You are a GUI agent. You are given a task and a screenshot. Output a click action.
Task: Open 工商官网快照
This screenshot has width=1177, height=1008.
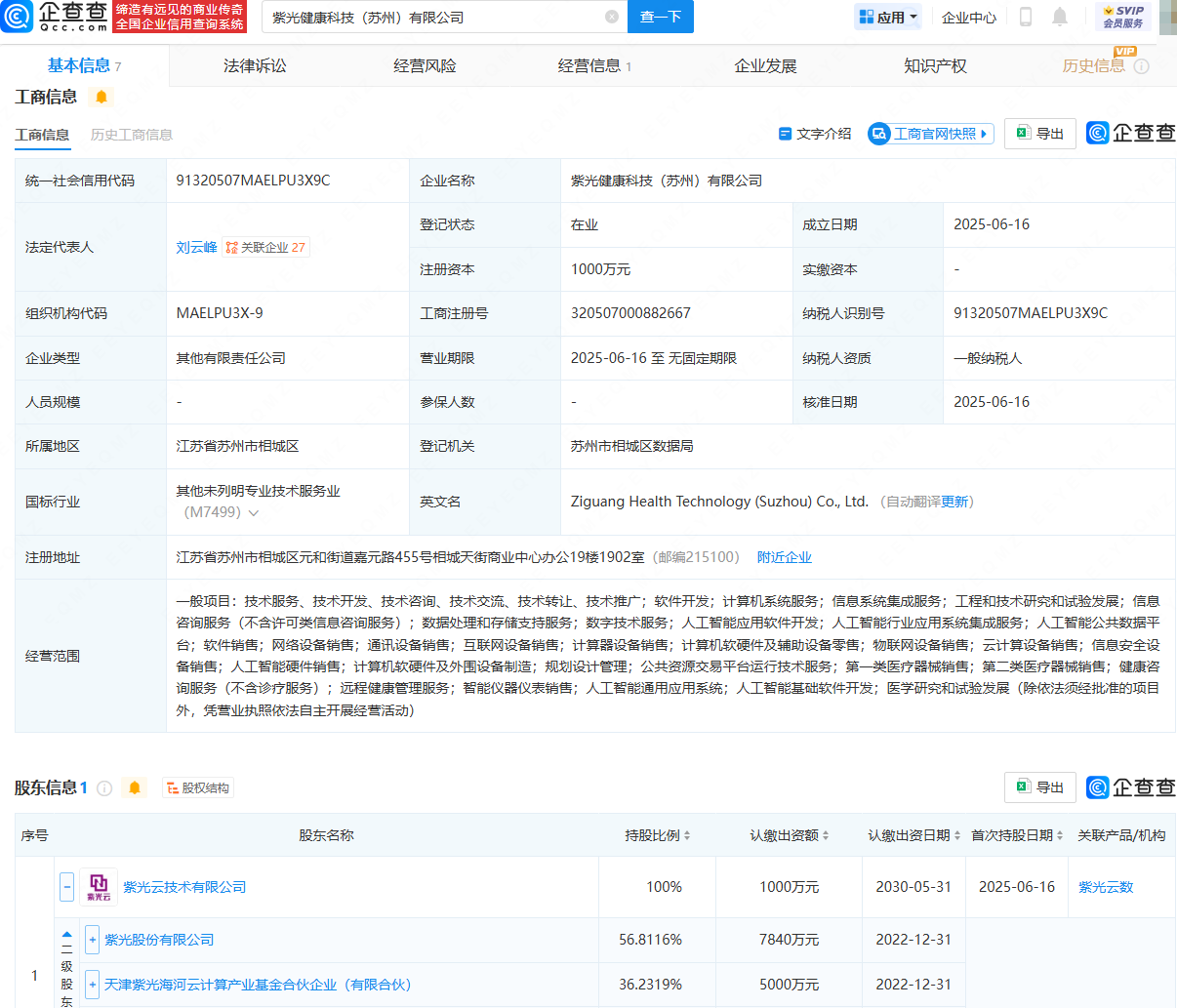[x=931, y=134]
